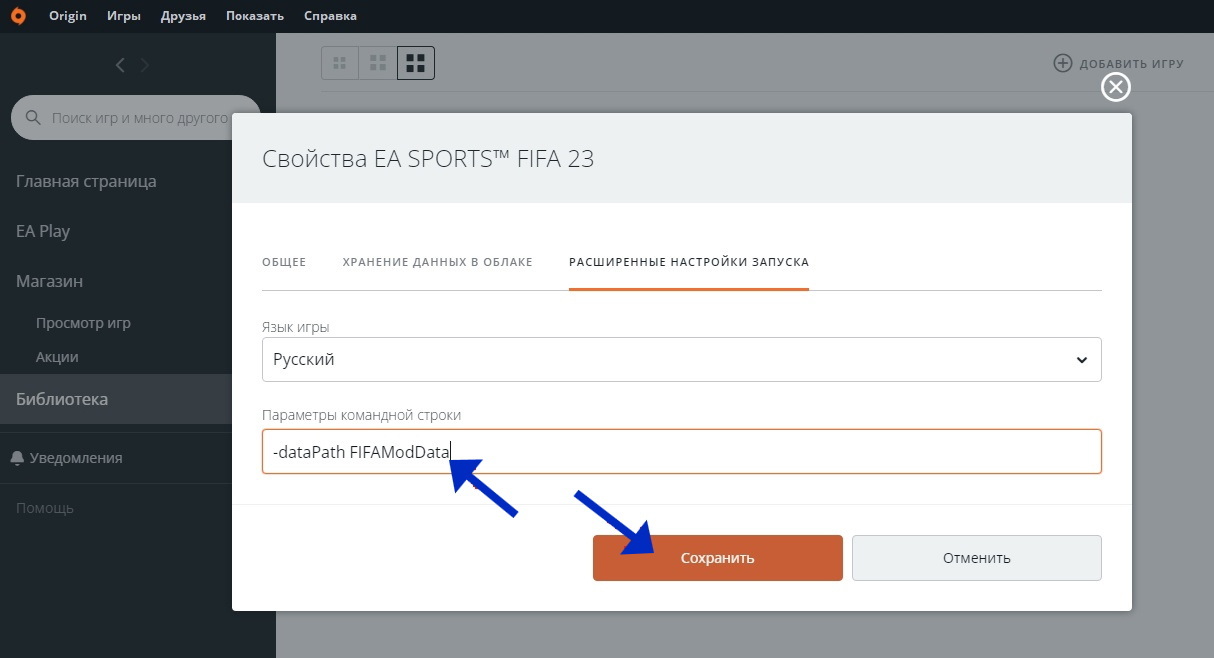Viewport: 1214px width, 658px height.
Task: Open Магазин section
Action: pyautogui.click(x=49, y=281)
